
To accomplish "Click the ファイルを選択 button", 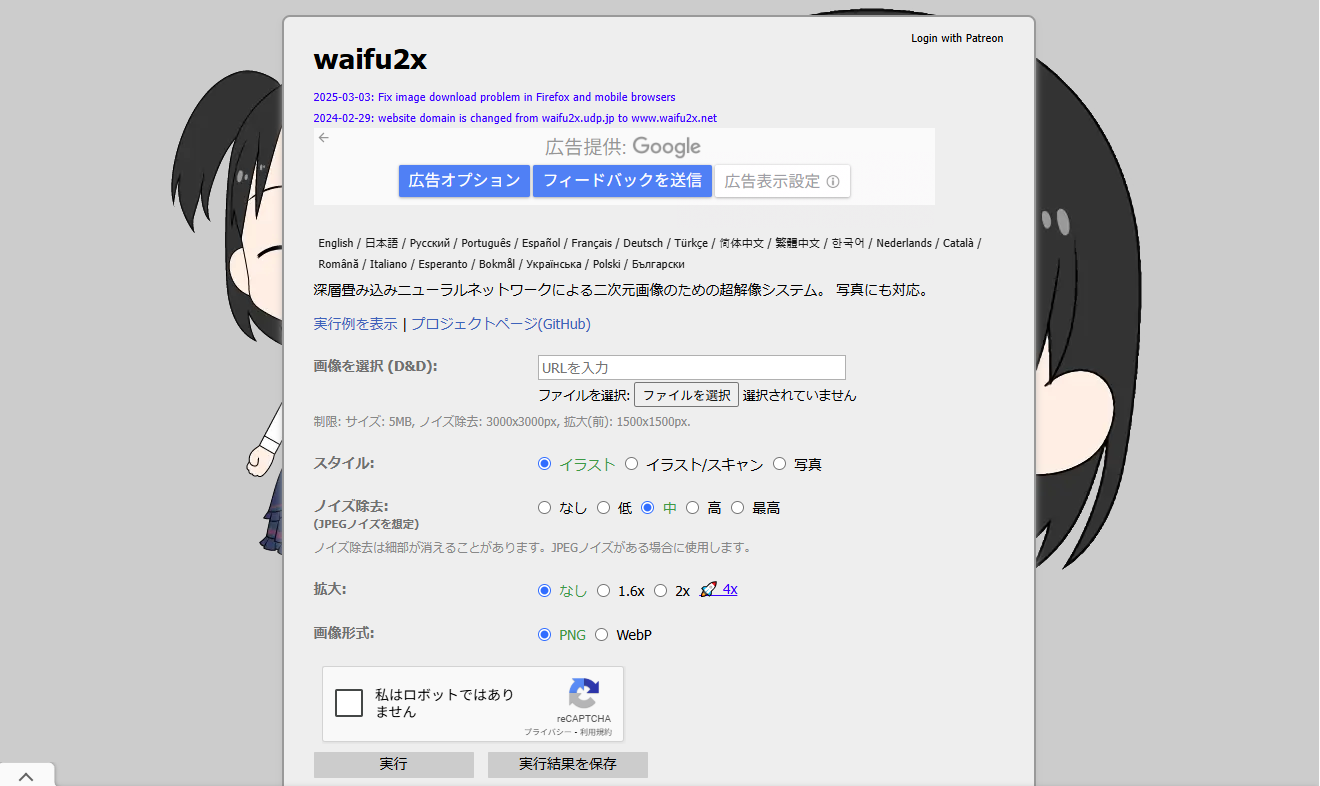I will tap(686, 395).
